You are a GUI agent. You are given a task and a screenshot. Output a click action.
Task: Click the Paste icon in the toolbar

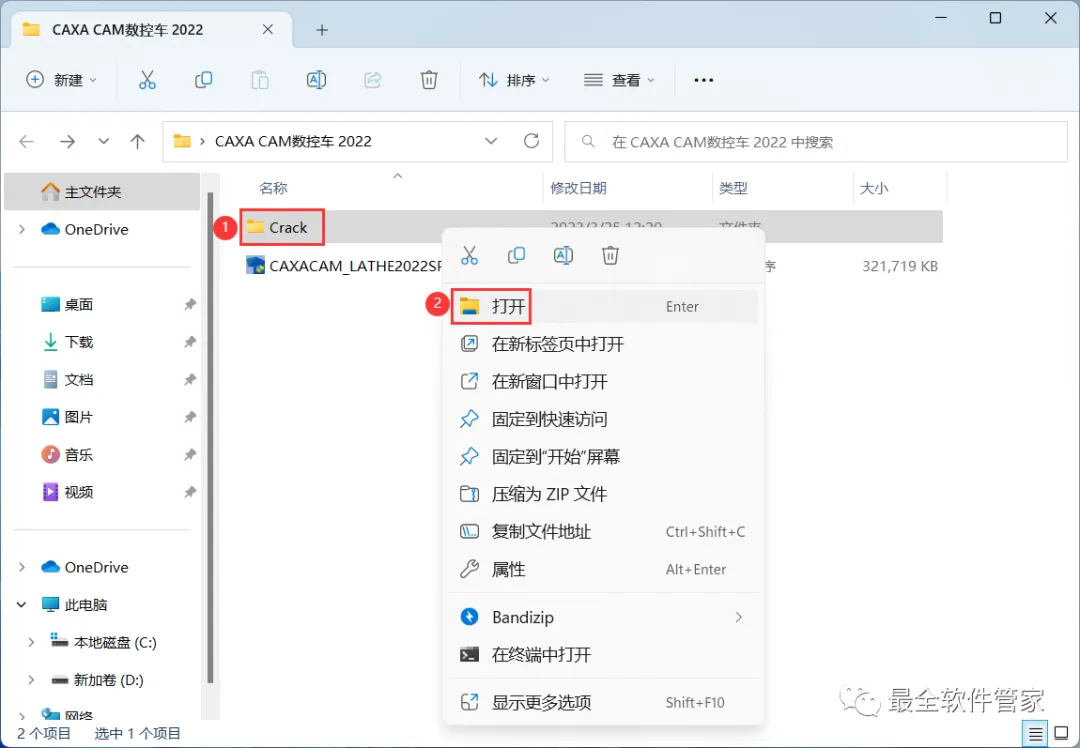click(260, 80)
